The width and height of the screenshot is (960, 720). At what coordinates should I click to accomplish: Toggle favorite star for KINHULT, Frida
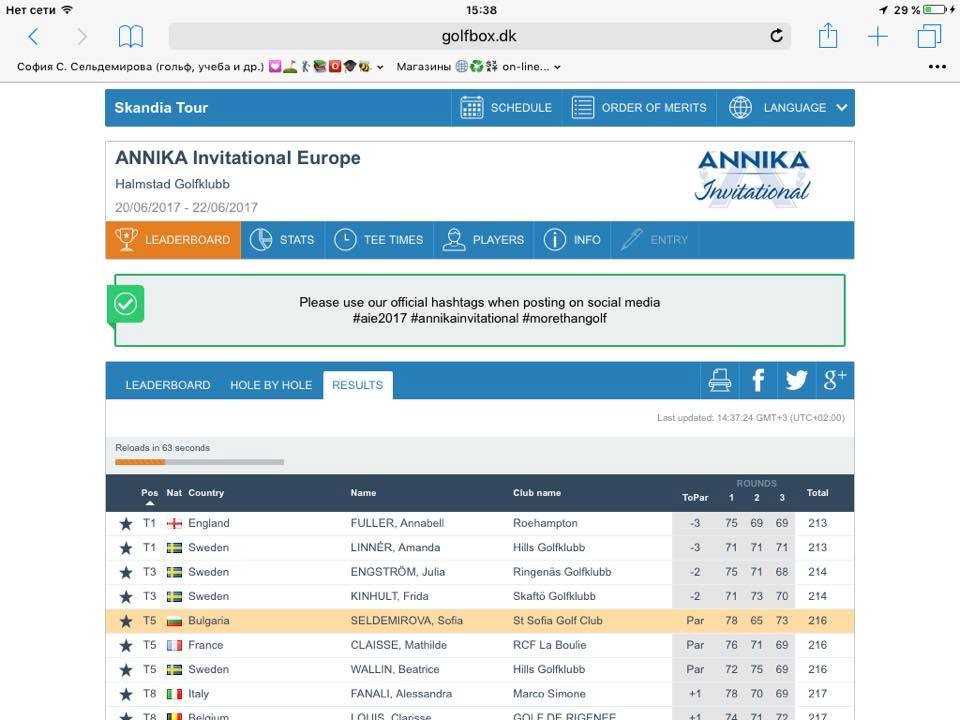click(x=126, y=597)
